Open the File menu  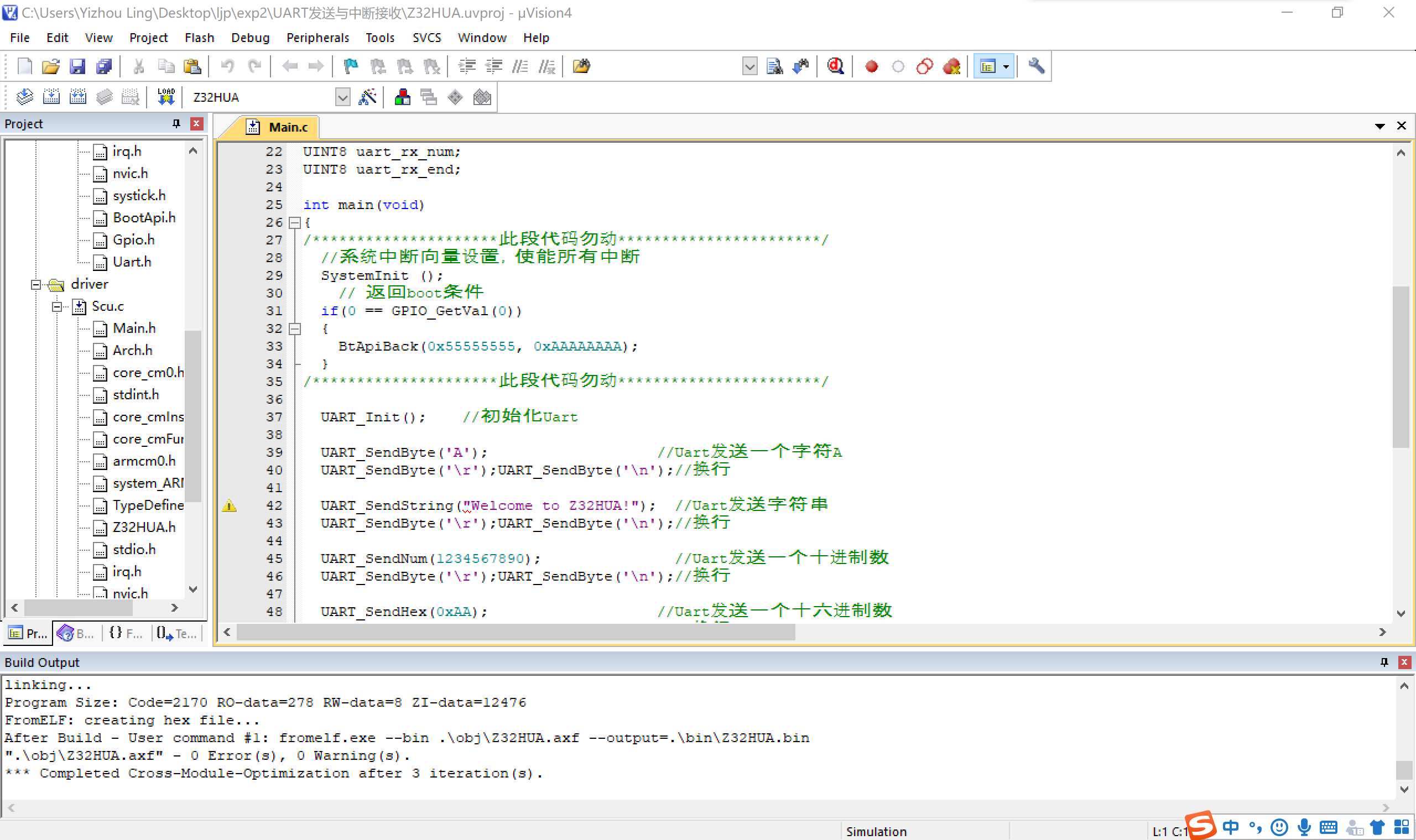pyautogui.click(x=20, y=38)
